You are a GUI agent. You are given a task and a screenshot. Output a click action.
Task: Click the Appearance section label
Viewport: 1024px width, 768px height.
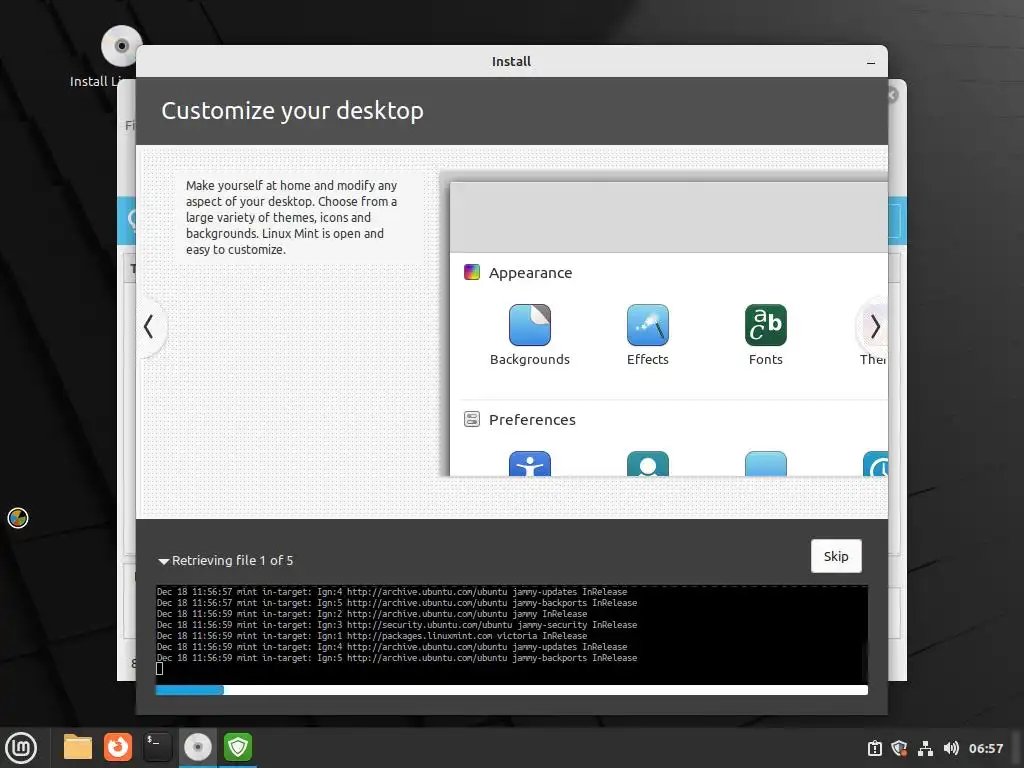530,273
